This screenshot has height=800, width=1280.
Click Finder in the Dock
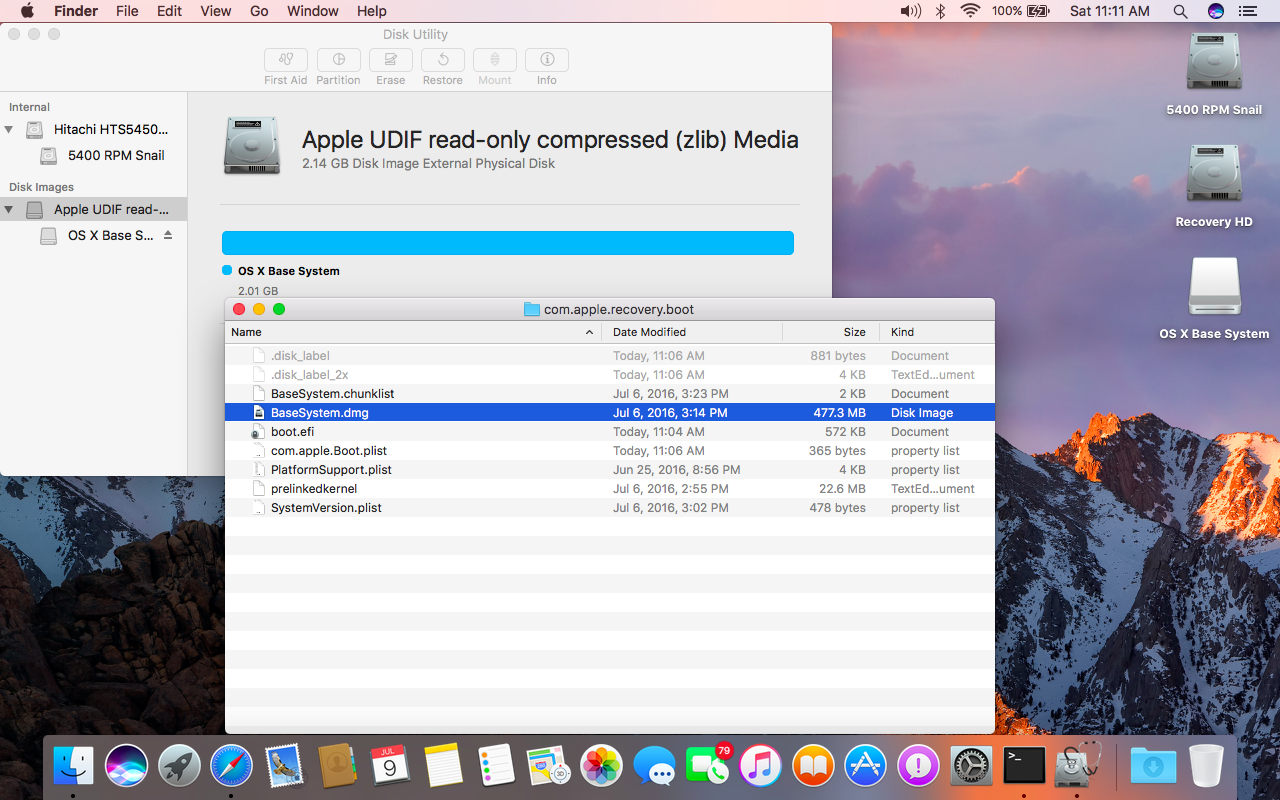point(73,766)
